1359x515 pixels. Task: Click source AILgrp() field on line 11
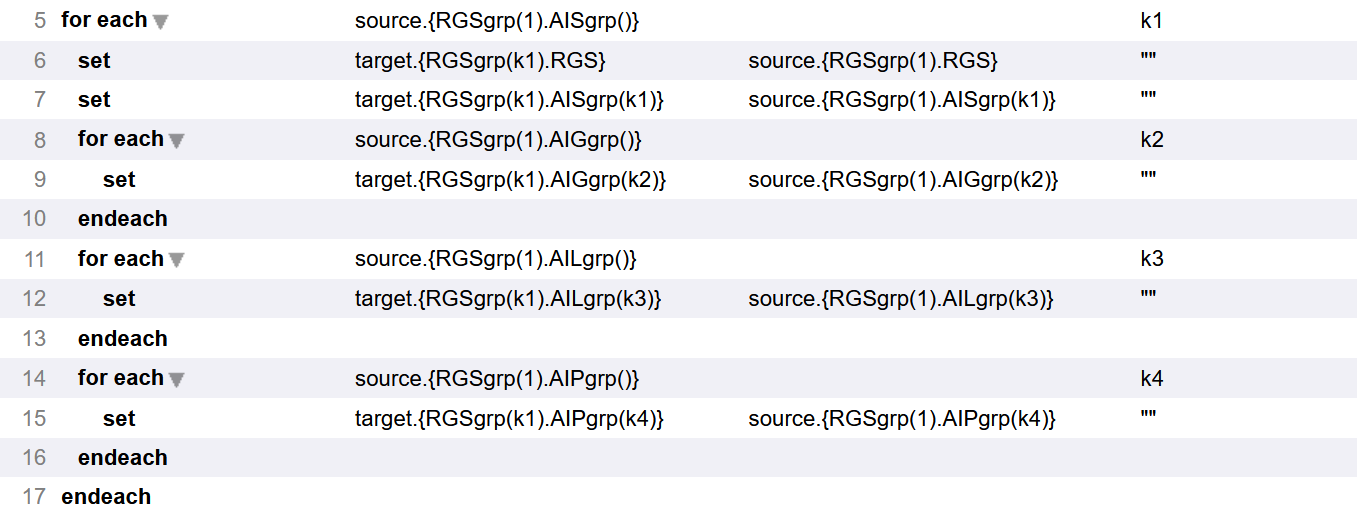(496, 259)
